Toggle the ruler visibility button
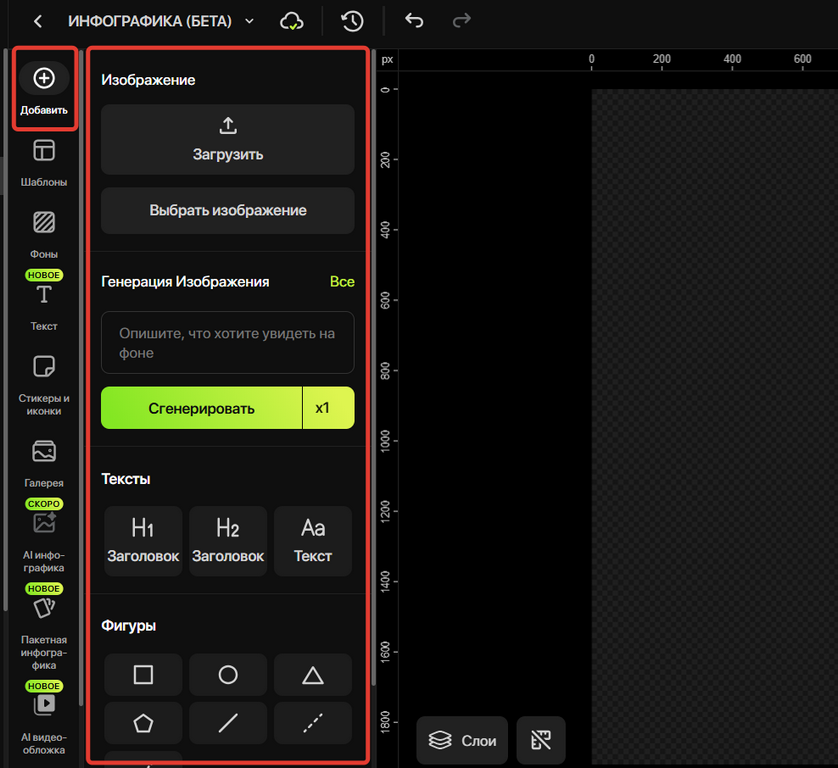The width and height of the screenshot is (838, 768). click(x=541, y=740)
